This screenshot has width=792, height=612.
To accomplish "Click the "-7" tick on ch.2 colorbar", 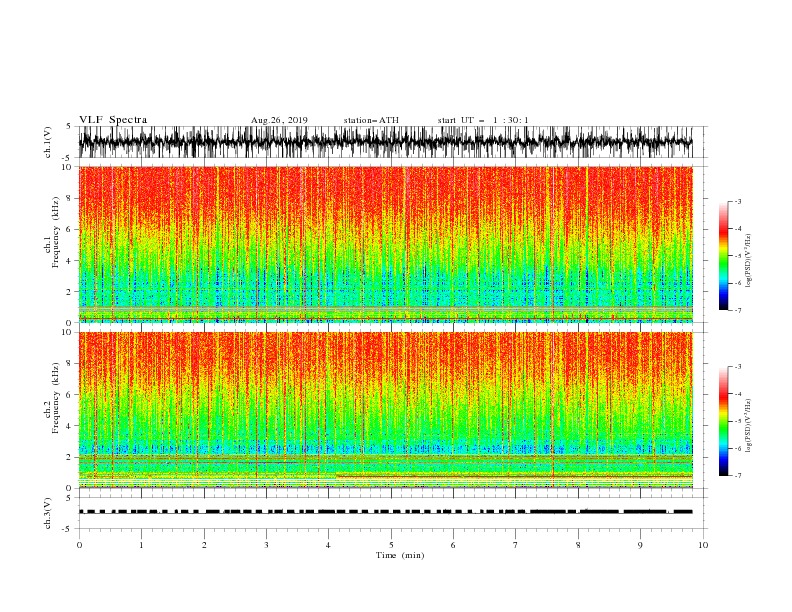I will click(737, 476).
